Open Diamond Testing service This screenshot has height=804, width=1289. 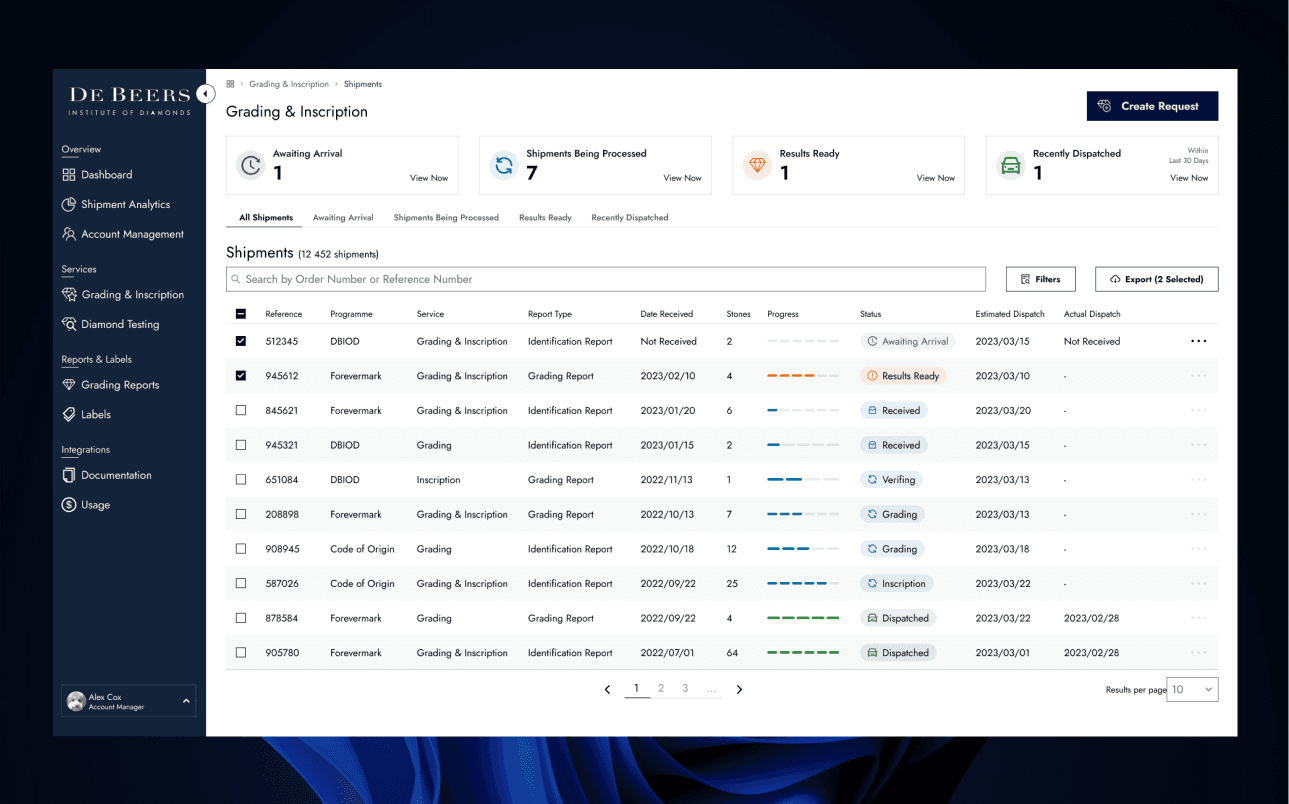[110, 324]
